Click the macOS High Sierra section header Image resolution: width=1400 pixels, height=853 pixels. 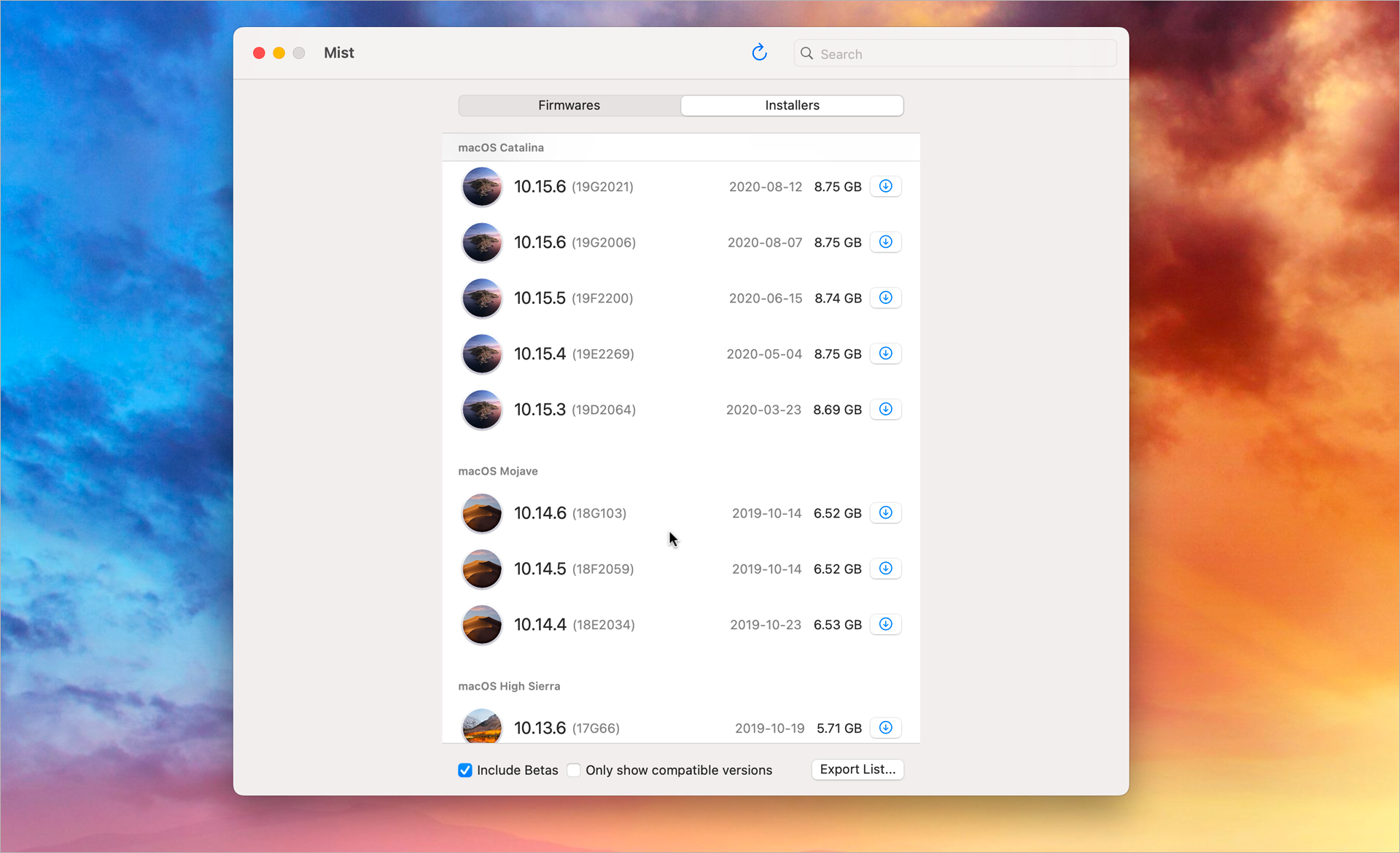[x=509, y=686]
